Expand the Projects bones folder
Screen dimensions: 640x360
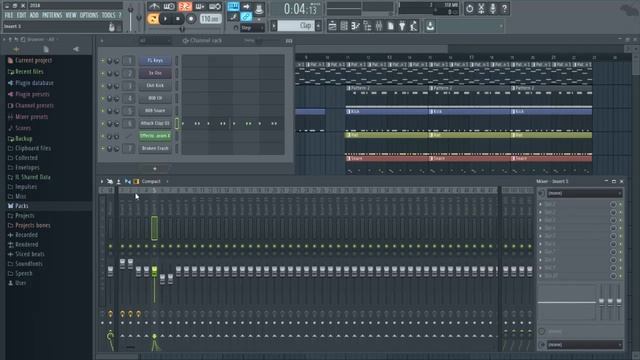tap(33, 225)
